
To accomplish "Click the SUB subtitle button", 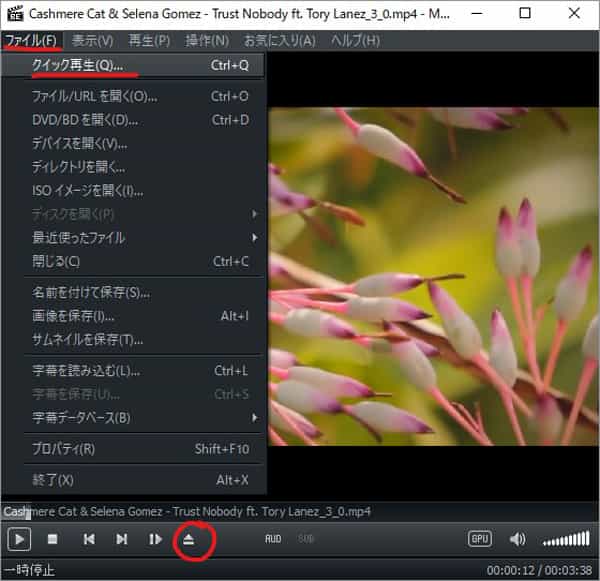I will click(x=305, y=539).
